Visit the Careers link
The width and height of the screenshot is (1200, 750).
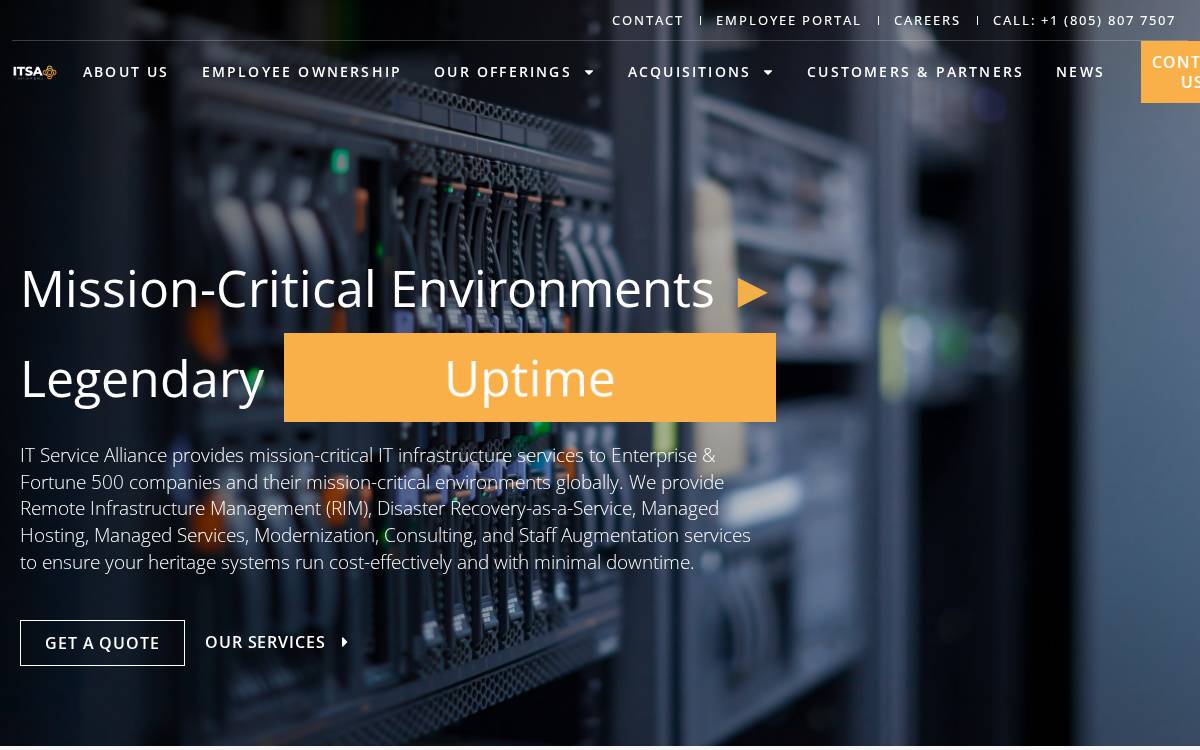click(927, 20)
